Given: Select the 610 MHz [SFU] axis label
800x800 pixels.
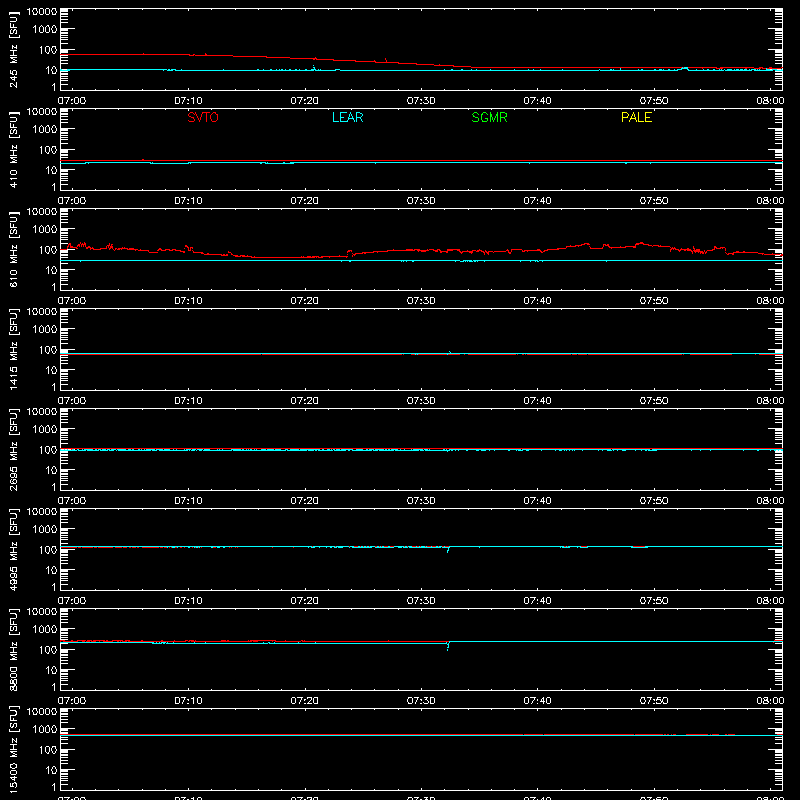Looking at the screenshot, I should click(14, 249).
